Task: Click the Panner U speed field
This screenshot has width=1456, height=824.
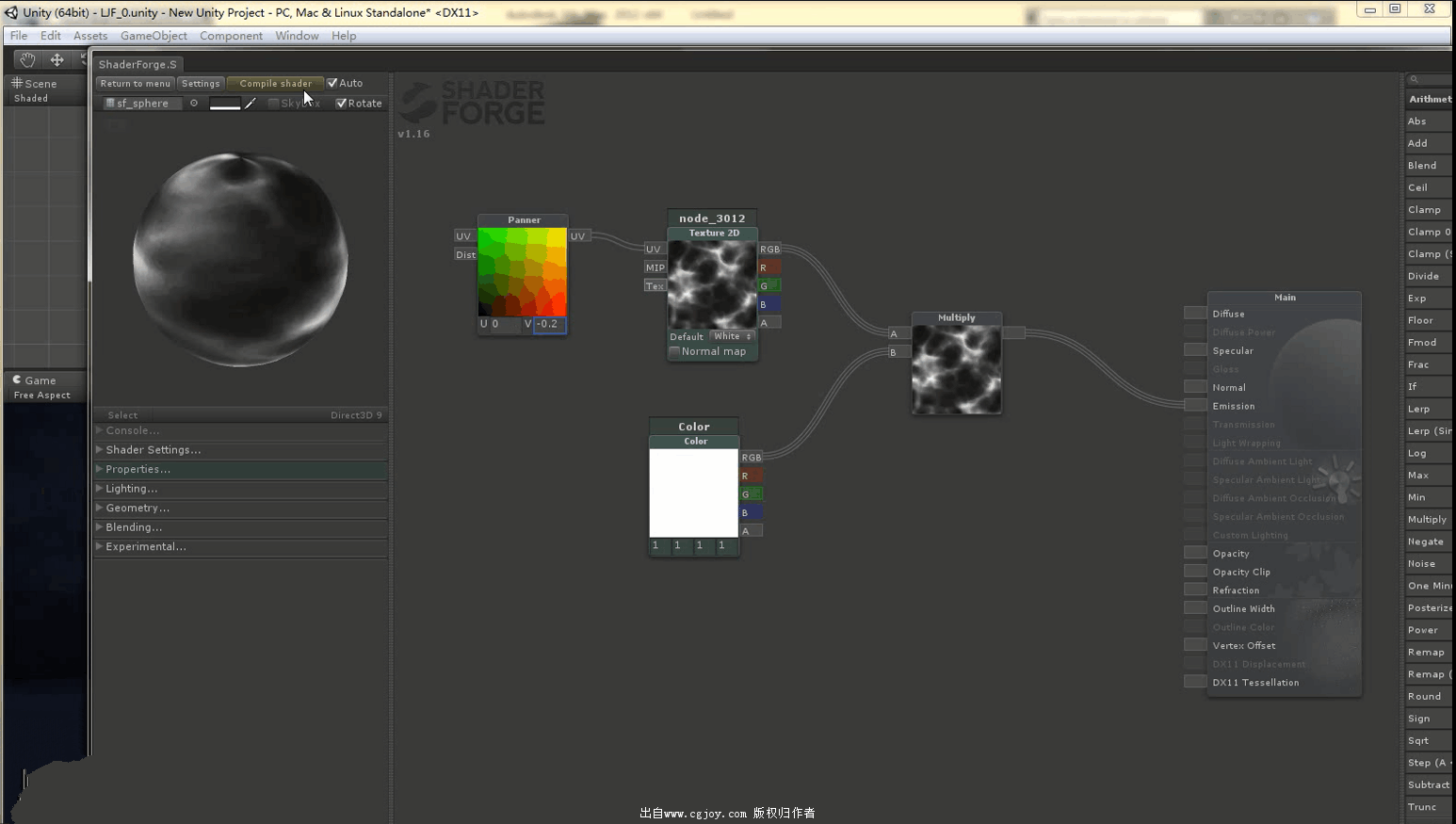Action: (505, 324)
